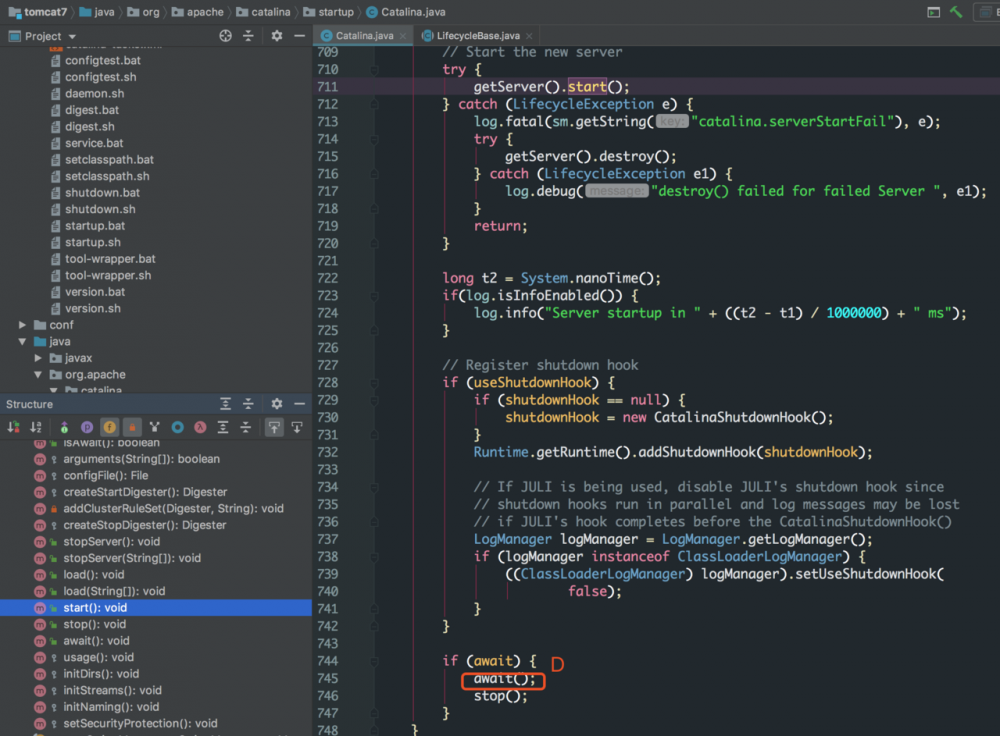Collapse the java folder in project tree
This screenshot has width=1000, height=736.
tap(24, 341)
